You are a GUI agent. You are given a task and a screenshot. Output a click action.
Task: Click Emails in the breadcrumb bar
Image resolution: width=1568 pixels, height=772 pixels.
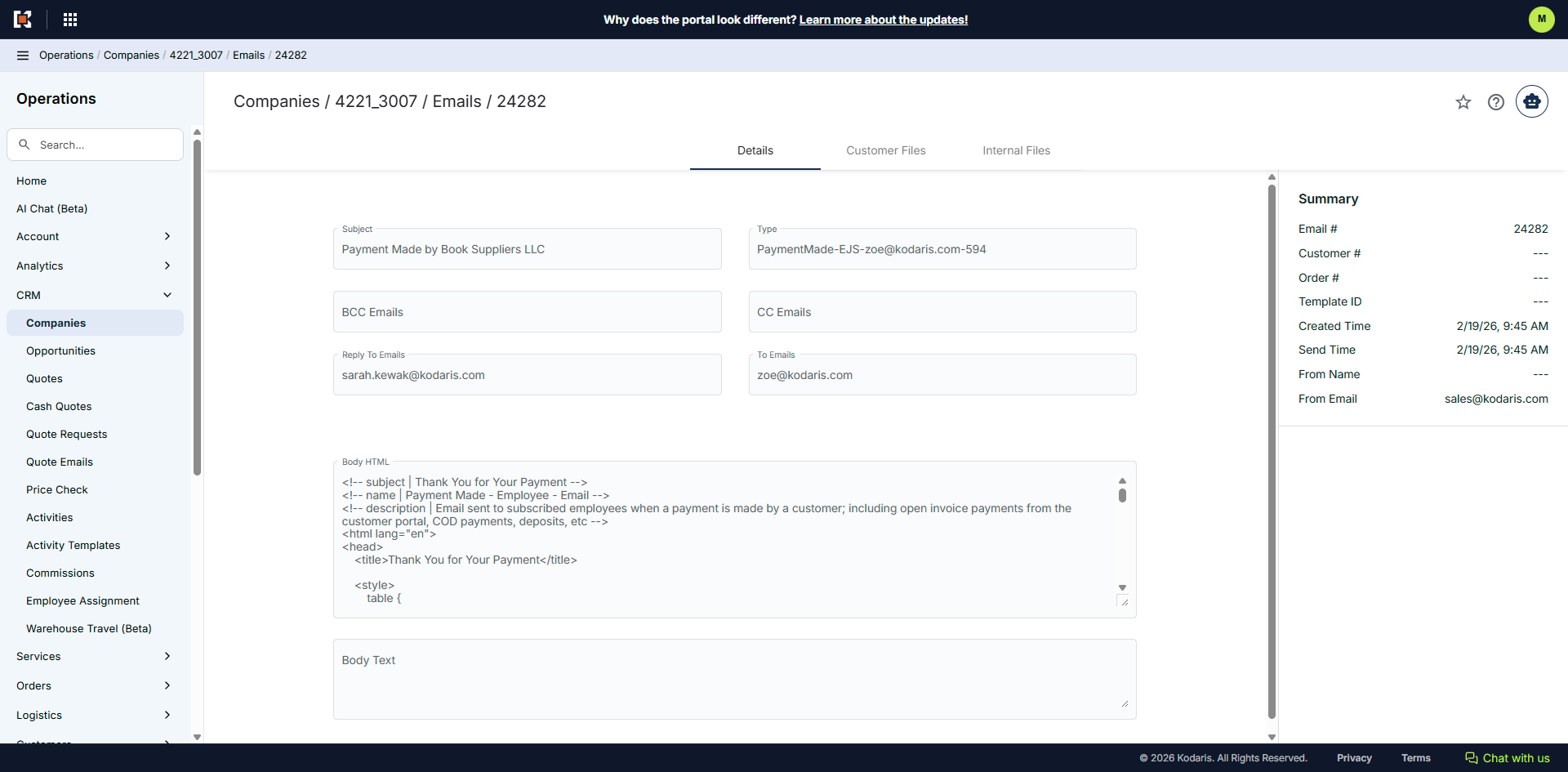click(x=248, y=56)
